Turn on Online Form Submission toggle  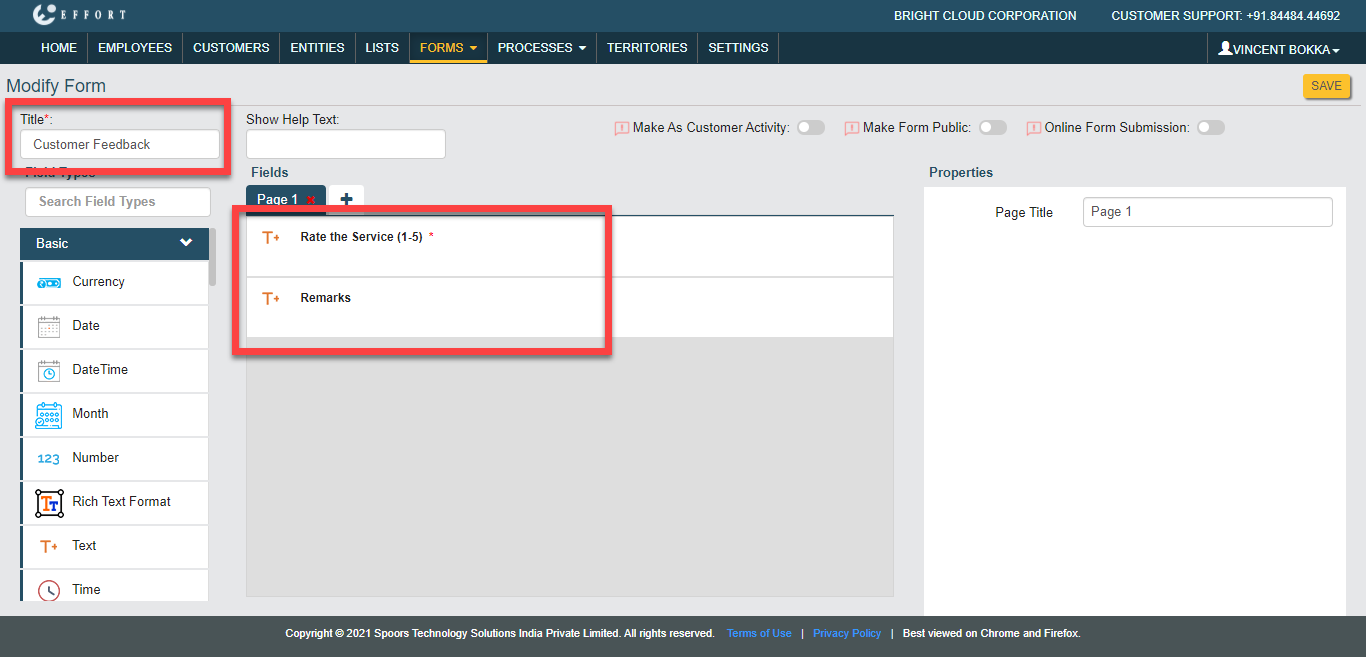click(1210, 128)
